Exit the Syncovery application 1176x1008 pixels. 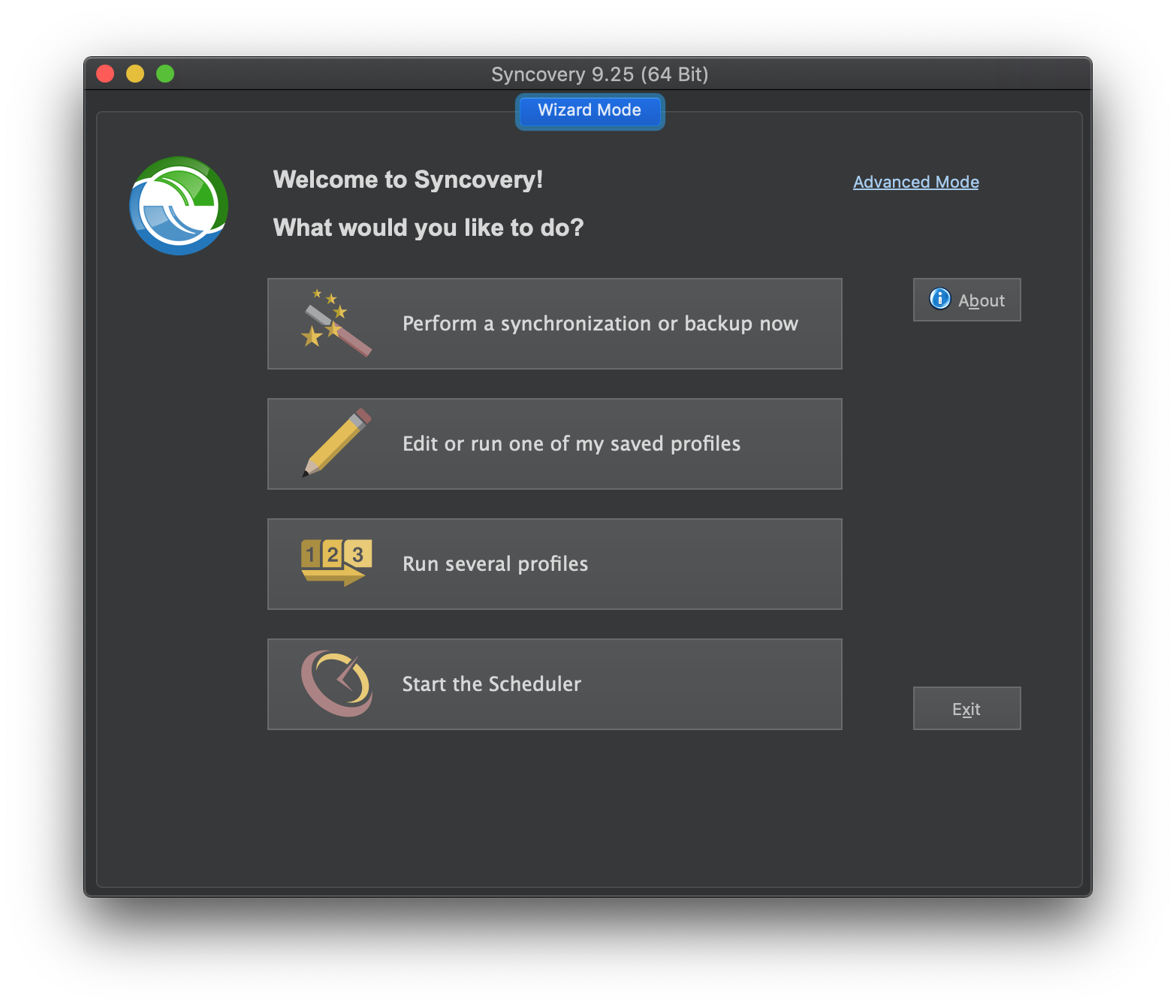point(967,708)
